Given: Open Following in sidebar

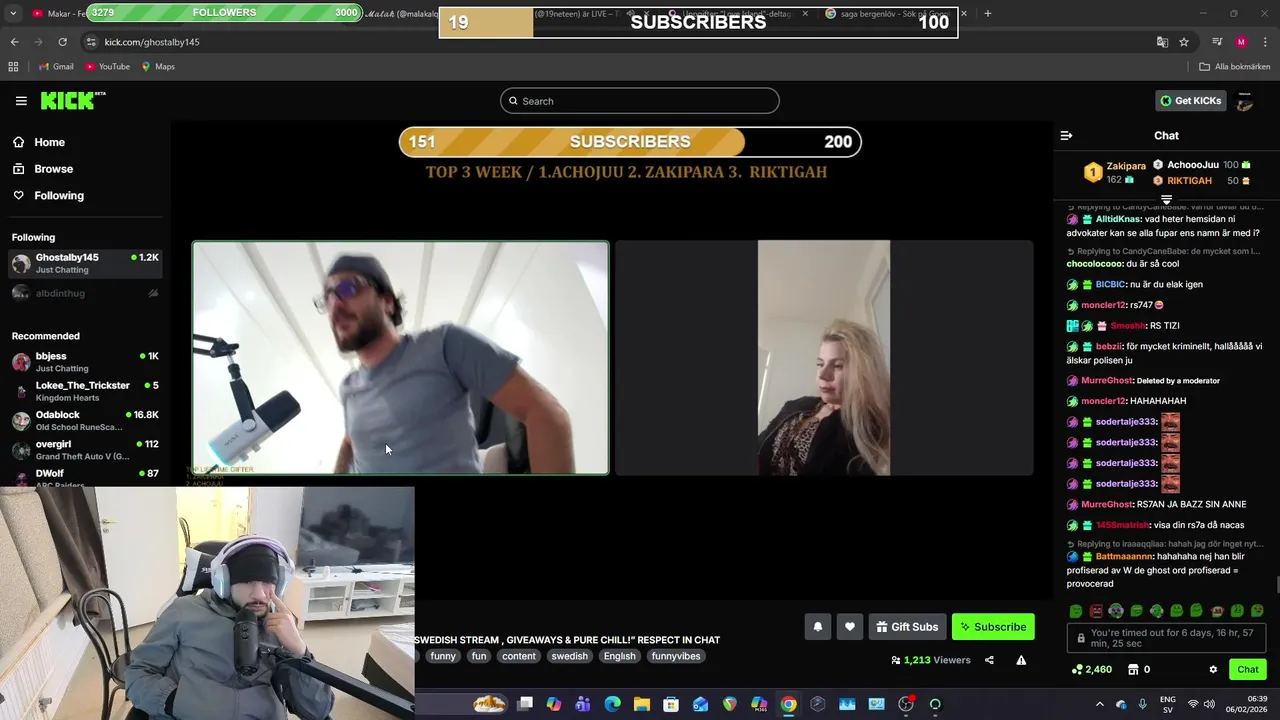Looking at the screenshot, I should point(59,196).
